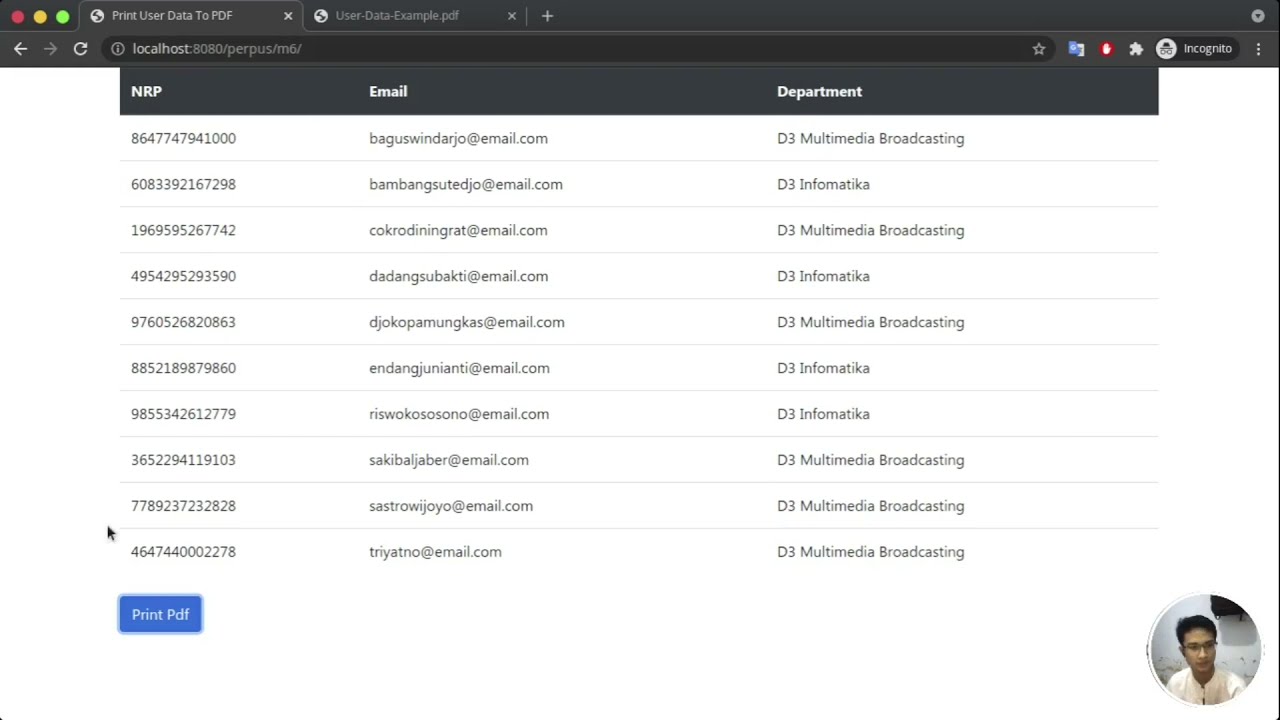Select email dadangsubakti@email.com
This screenshot has width=1280, height=720.
point(458,276)
